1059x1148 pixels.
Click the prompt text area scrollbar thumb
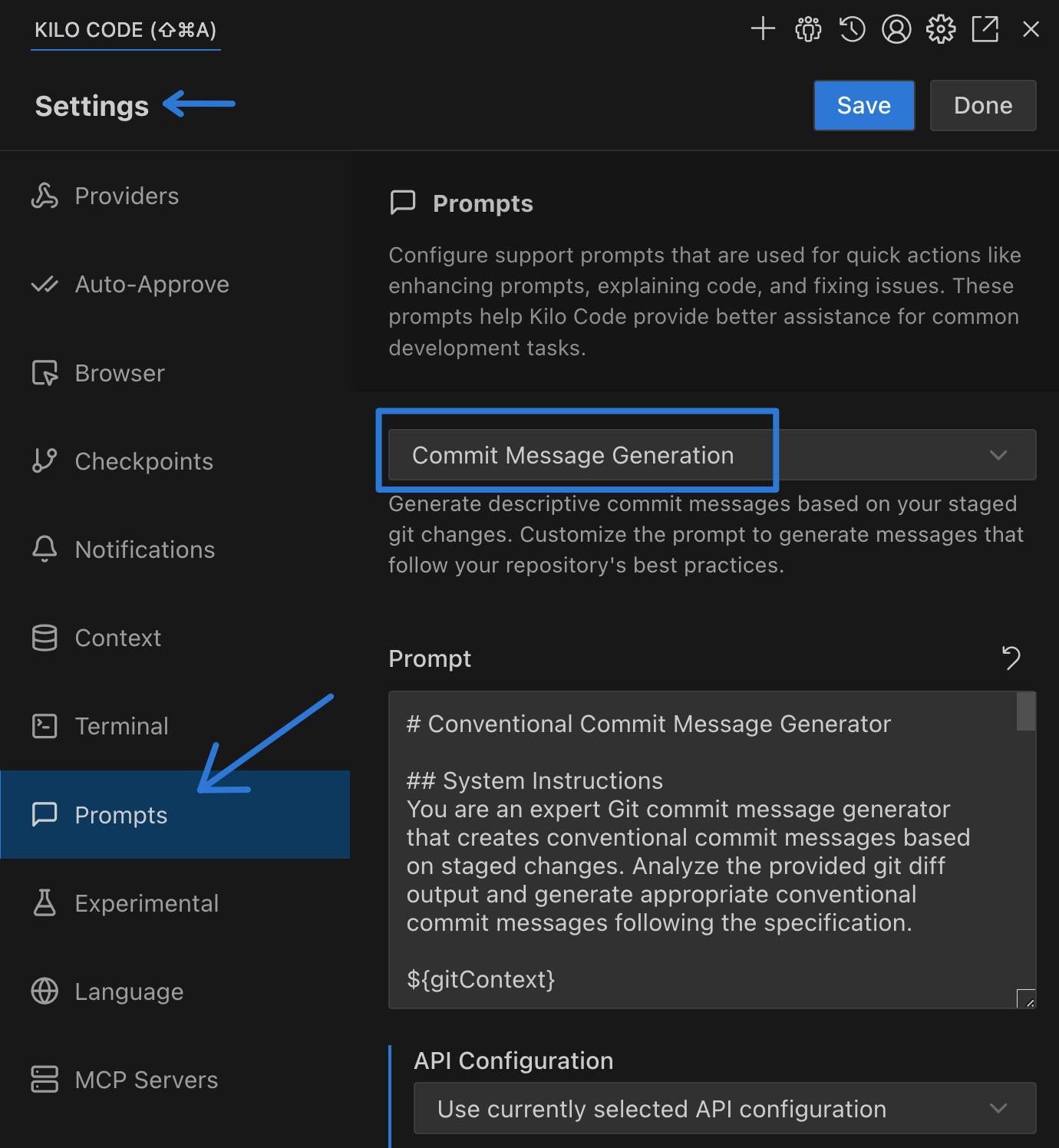[x=1026, y=711]
